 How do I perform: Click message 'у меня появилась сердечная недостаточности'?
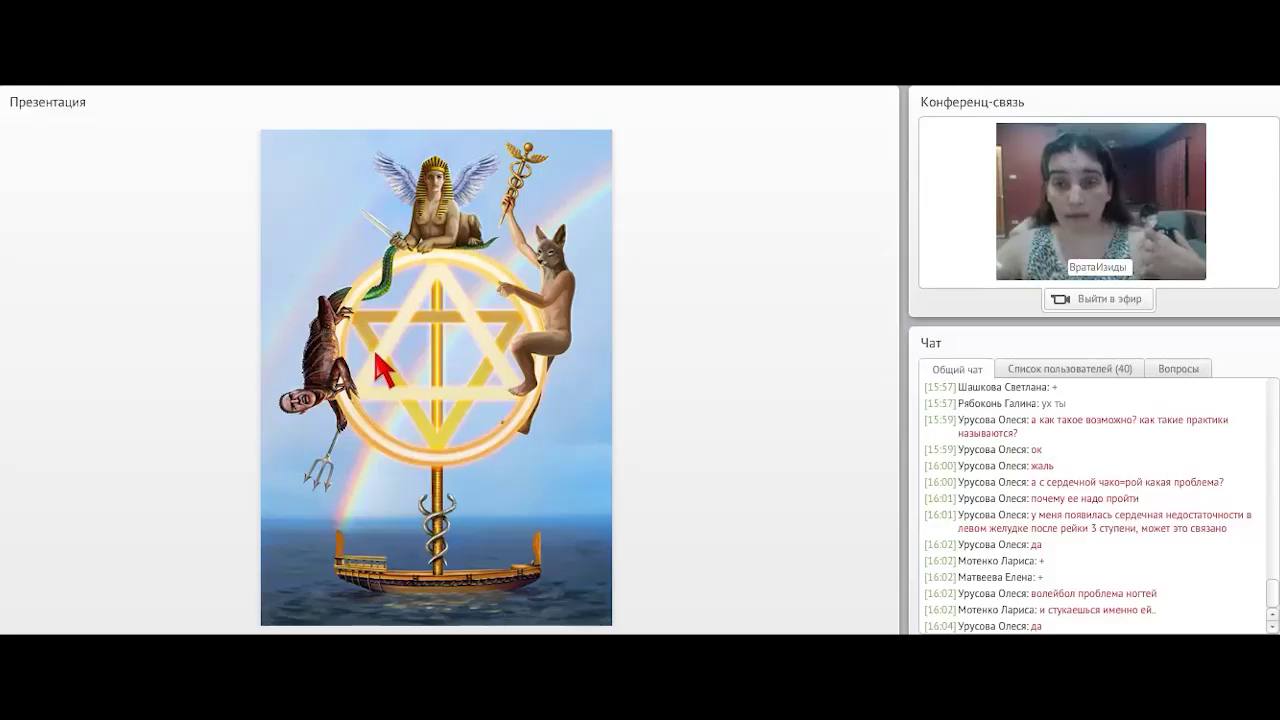tap(1088, 521)
